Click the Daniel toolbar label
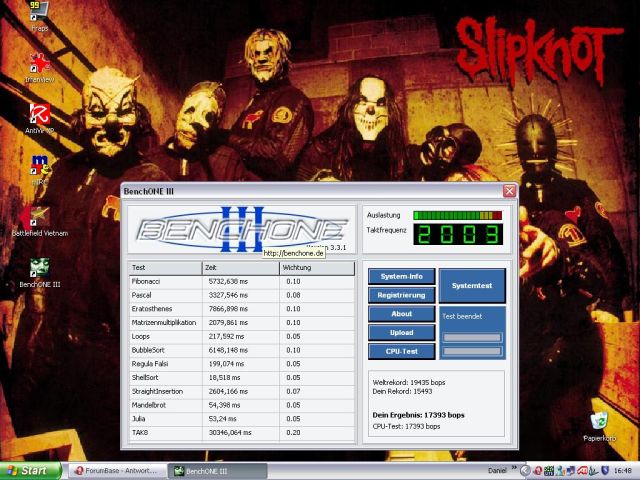This screenshot has height=480, width=640. tap(497, 471)
